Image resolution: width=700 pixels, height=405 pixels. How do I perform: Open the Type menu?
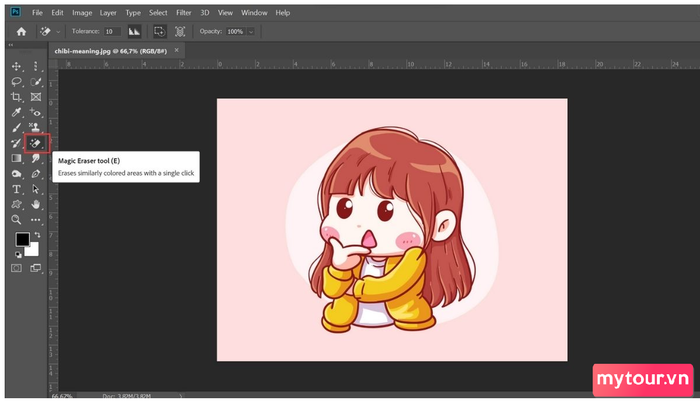click(133, 13)
